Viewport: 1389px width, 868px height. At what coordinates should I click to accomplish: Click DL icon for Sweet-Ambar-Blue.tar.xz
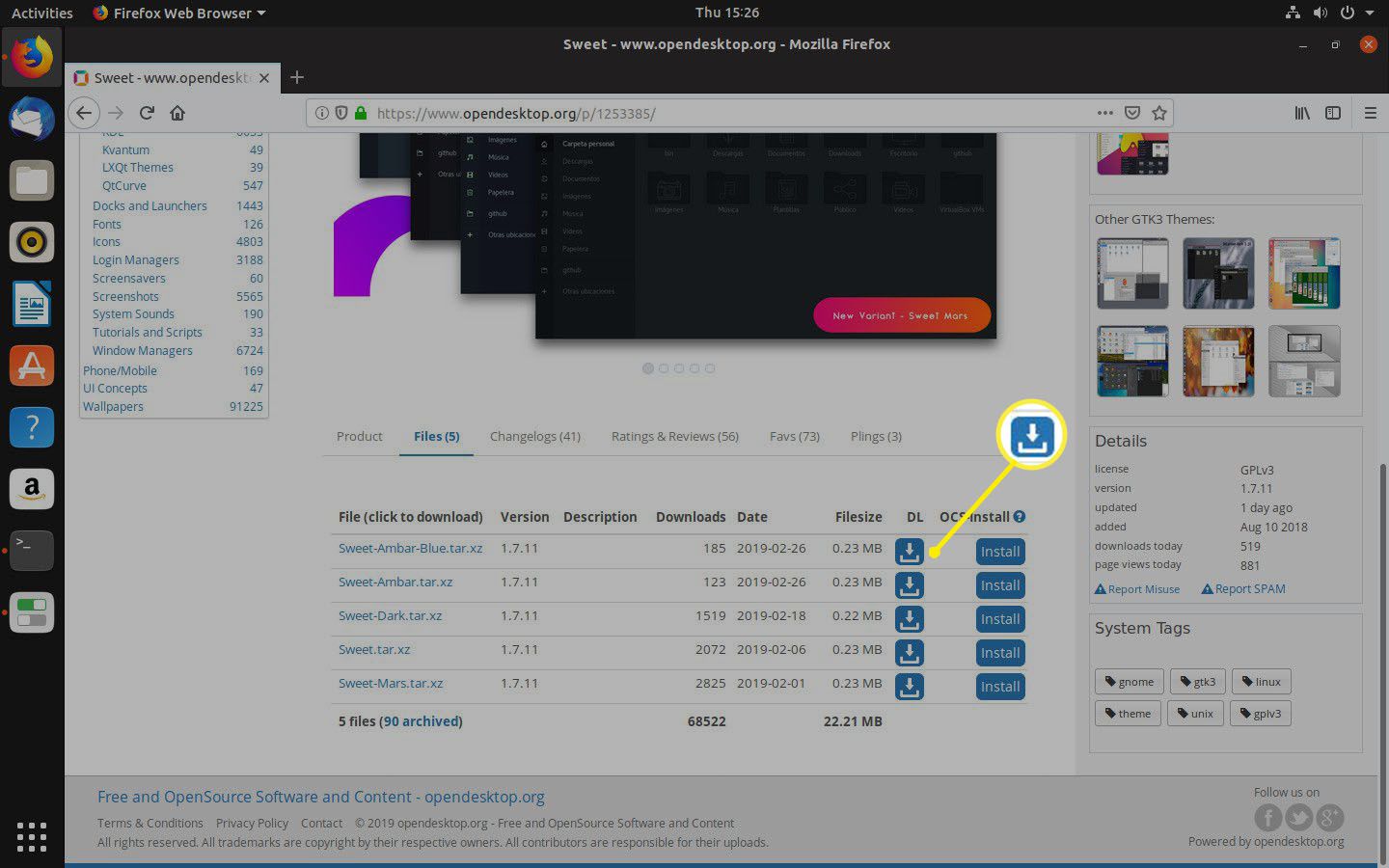(910, 552)
